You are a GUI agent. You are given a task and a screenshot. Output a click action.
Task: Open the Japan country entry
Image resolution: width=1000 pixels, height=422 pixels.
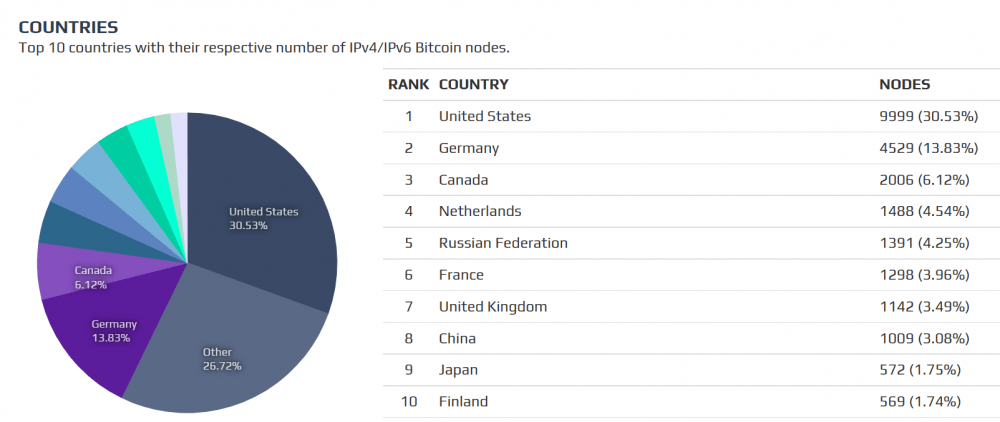458,370
